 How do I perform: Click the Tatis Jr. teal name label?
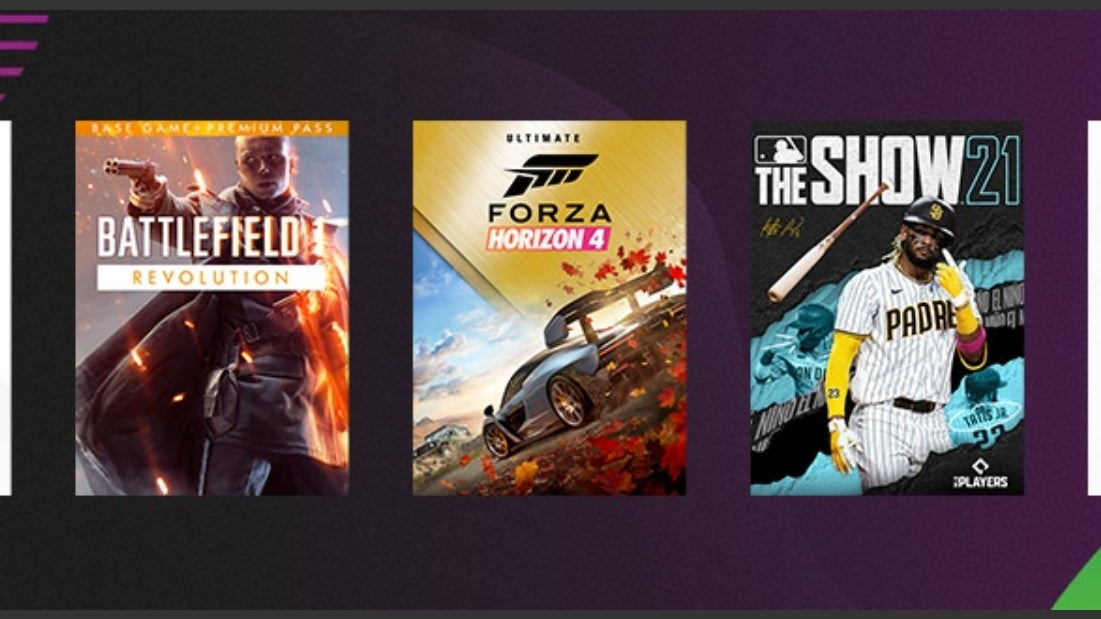coord(987,419)
